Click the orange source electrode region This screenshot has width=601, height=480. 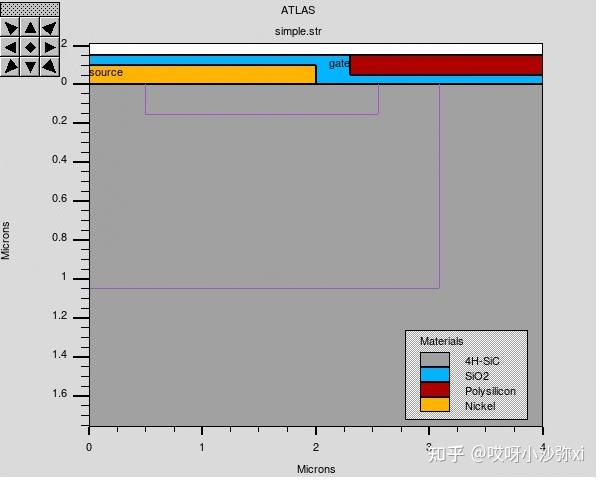202,74
